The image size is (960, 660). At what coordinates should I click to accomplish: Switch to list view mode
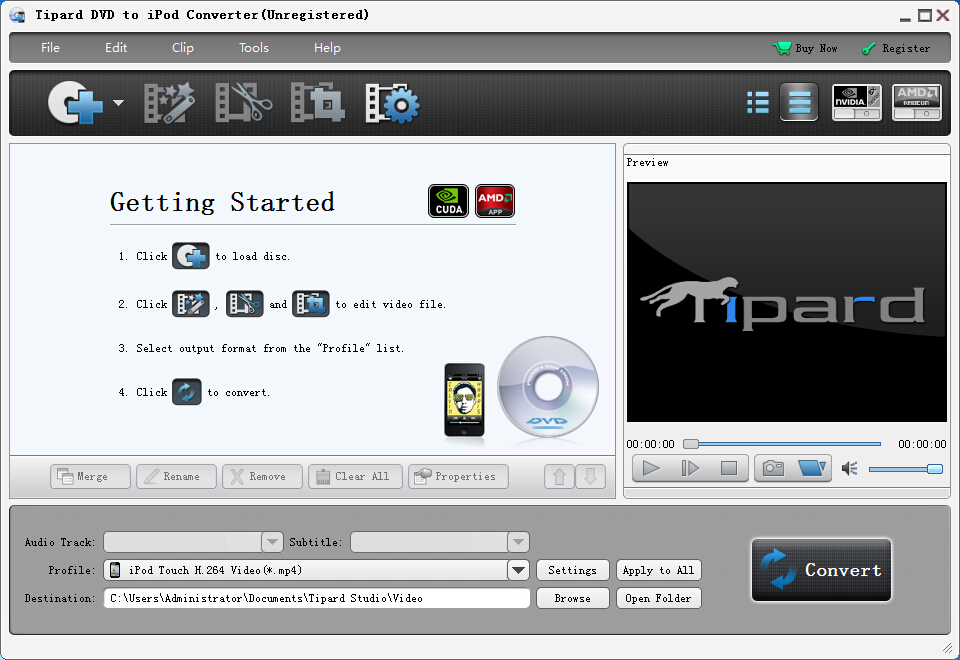click(758, 102)
